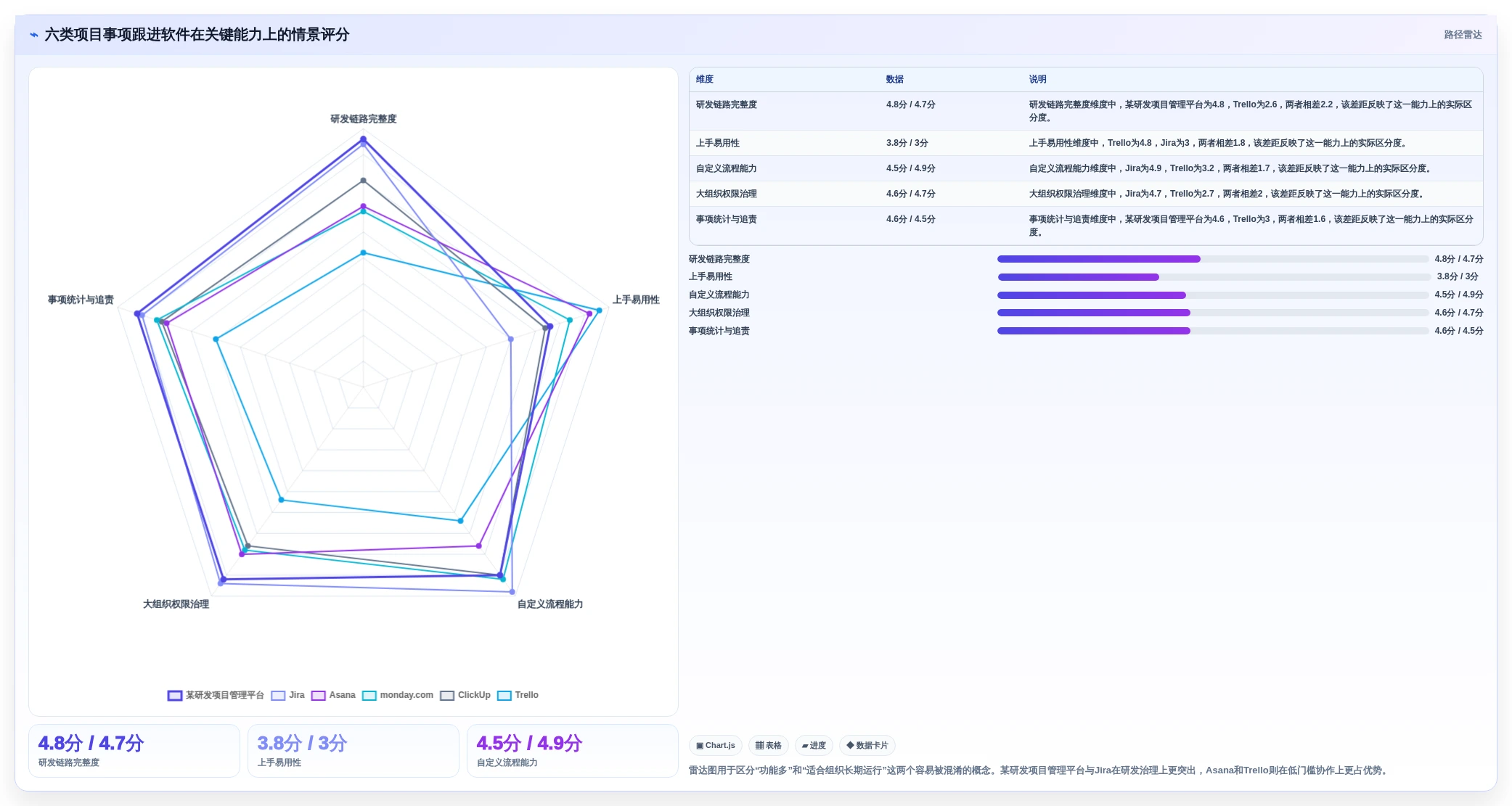
Task: Click the 上手易用性 radar axis label
Action: 636,300
